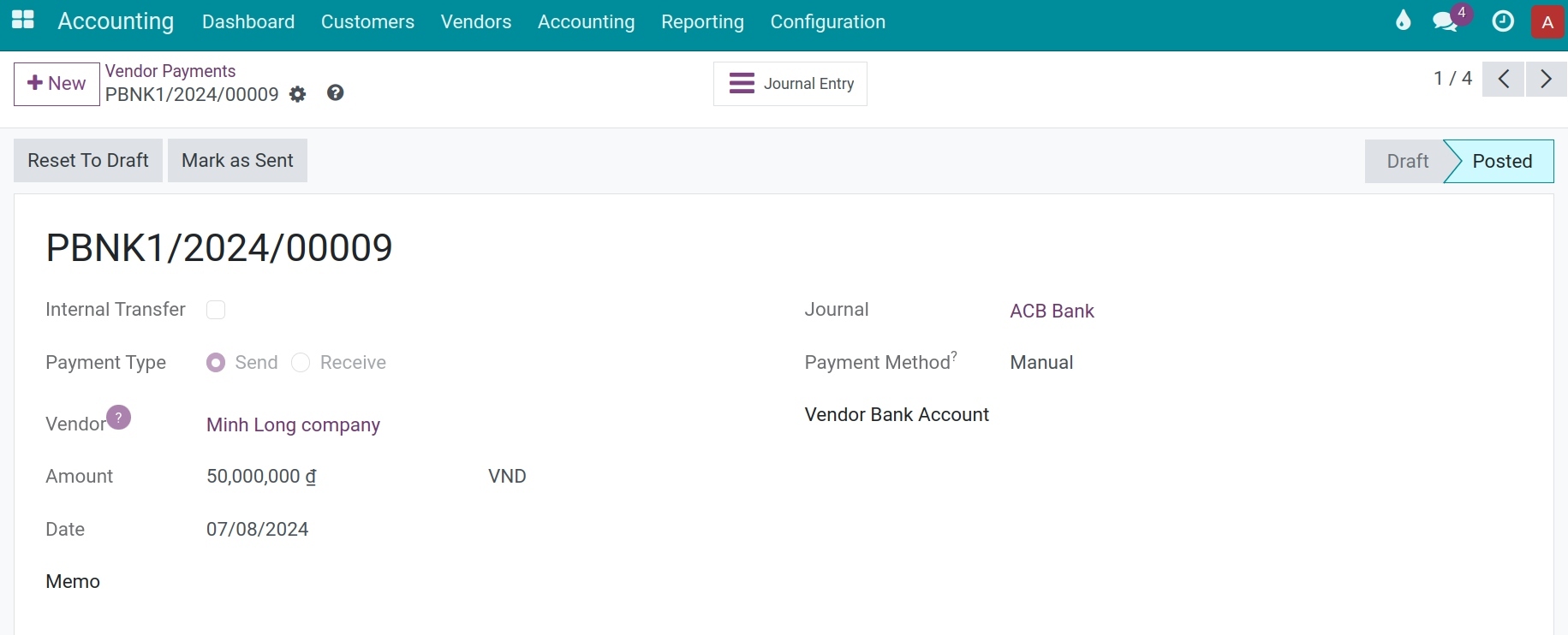
Task: Click the Vendor Bank Account label
Action: coord(897,415)
